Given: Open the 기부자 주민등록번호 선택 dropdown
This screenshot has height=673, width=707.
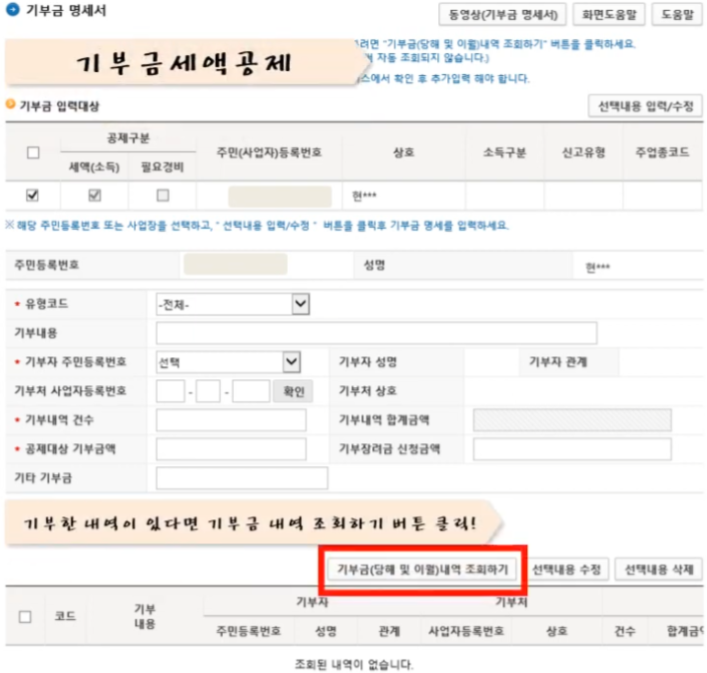Looking at the screenshot, I should pos(229,362).
